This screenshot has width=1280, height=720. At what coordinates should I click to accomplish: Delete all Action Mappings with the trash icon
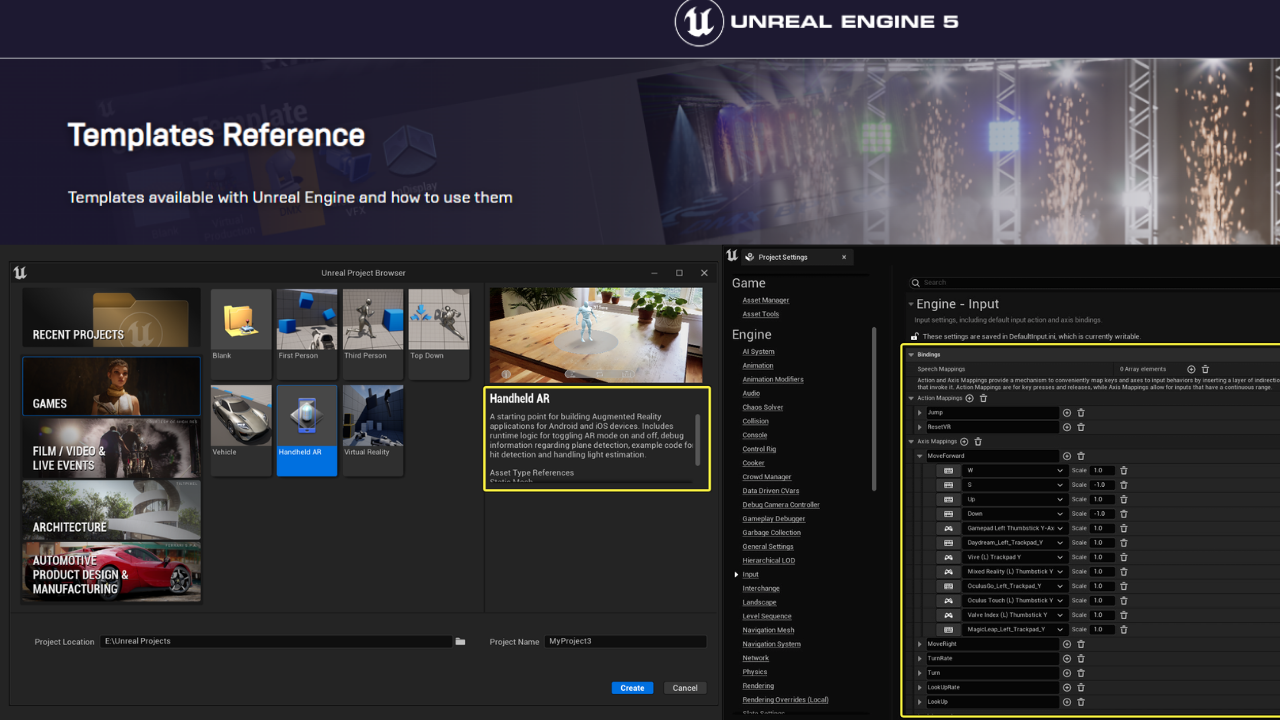coord(983,398)
